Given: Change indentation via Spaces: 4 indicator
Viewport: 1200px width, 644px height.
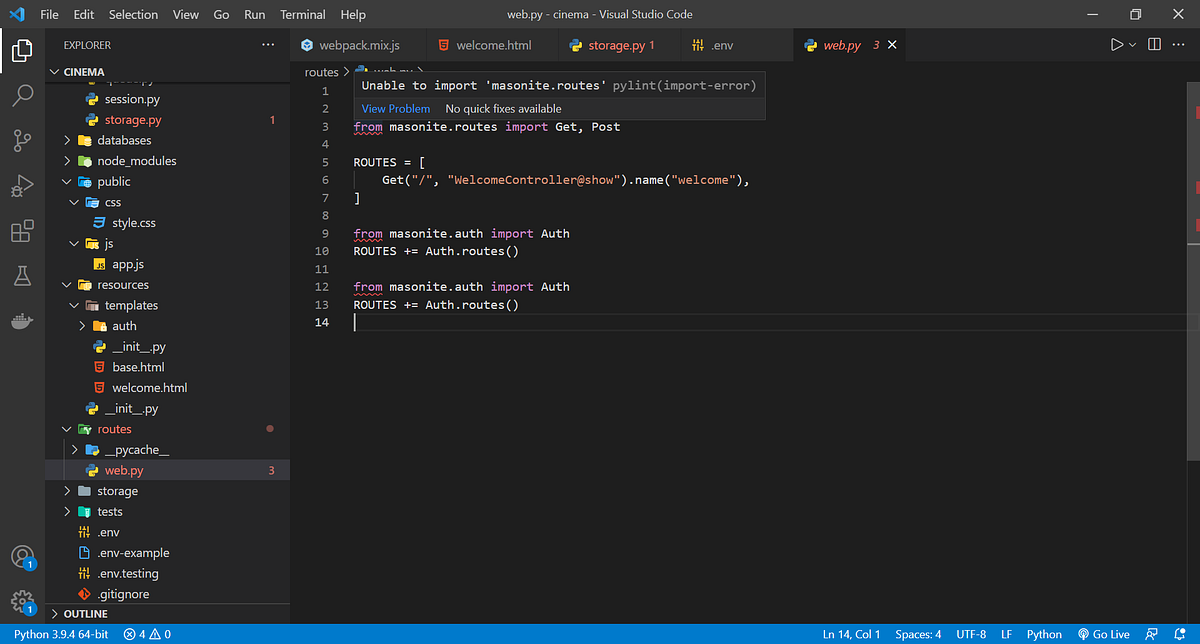Looking at the screenshot, I should (917, 633).
